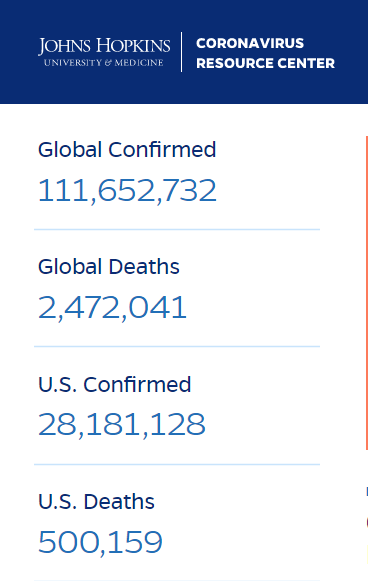The height and width of the screenshot is (581, 368).
Task: Click the divider line below U.S. Confirmed count
Action: (x=177, y=464)
